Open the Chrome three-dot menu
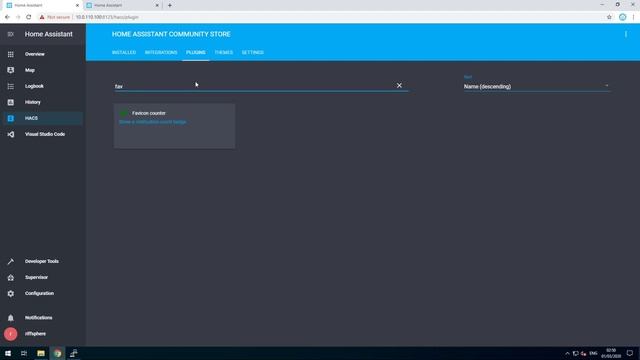Screen dimensions: 640x360 [x=633, y=17]
